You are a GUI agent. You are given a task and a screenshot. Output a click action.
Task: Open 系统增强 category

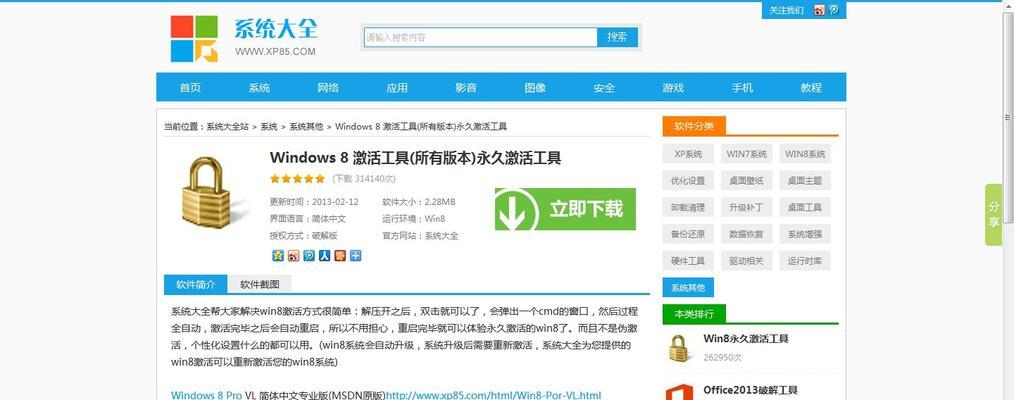coord(805,234)
